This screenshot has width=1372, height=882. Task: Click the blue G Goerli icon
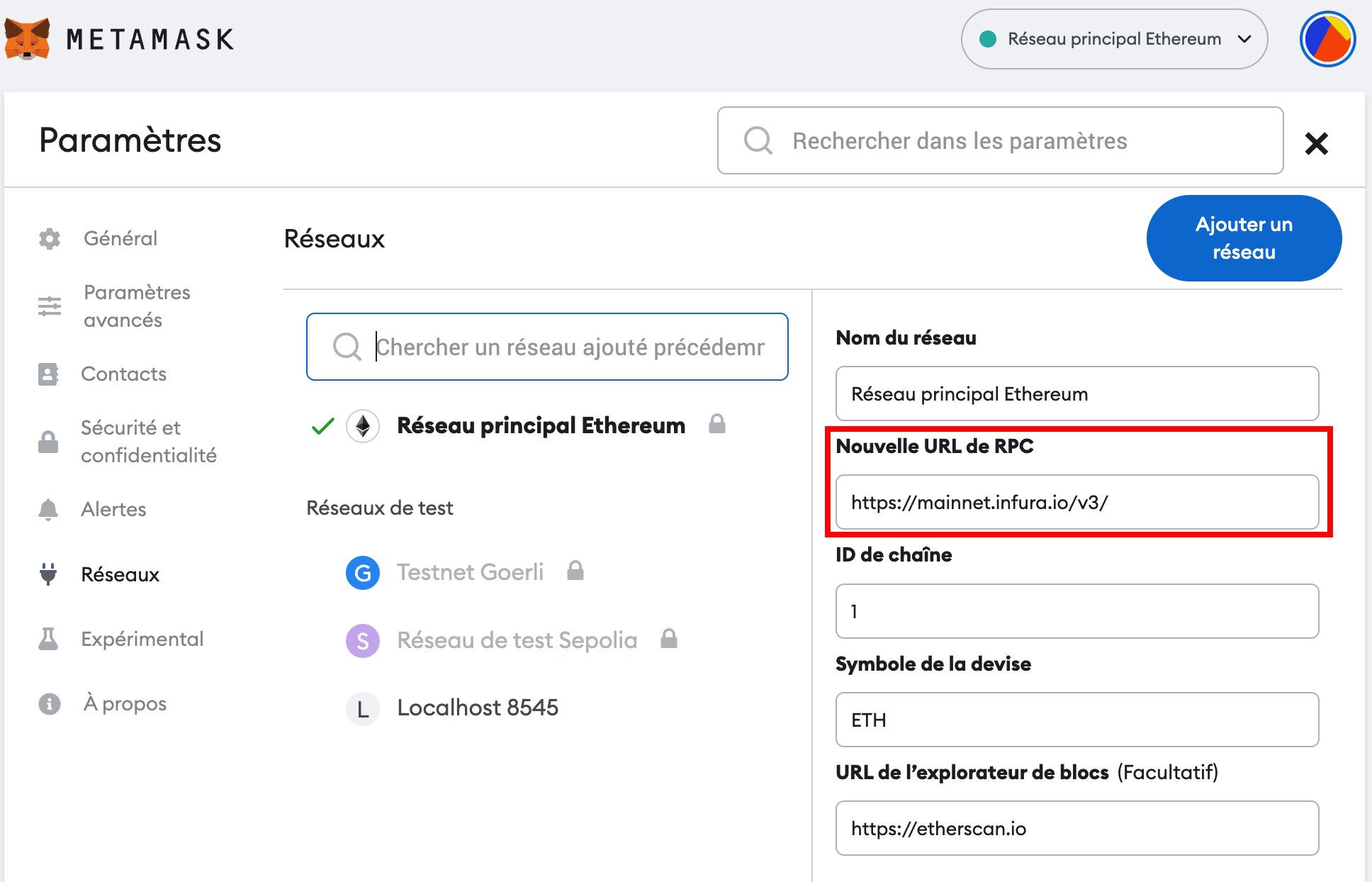[363, 573]
